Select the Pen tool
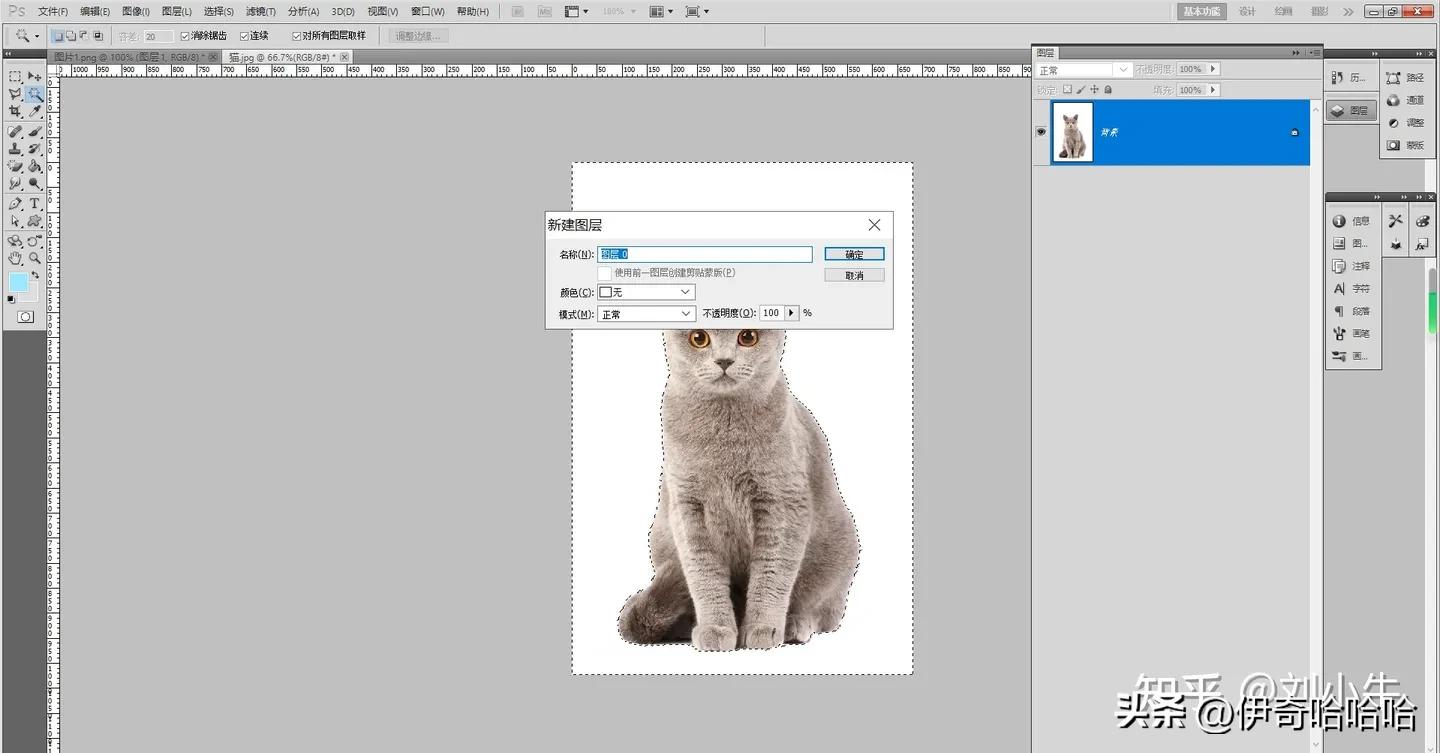This screenshot has width=1440, height=753. pos(13,201)
